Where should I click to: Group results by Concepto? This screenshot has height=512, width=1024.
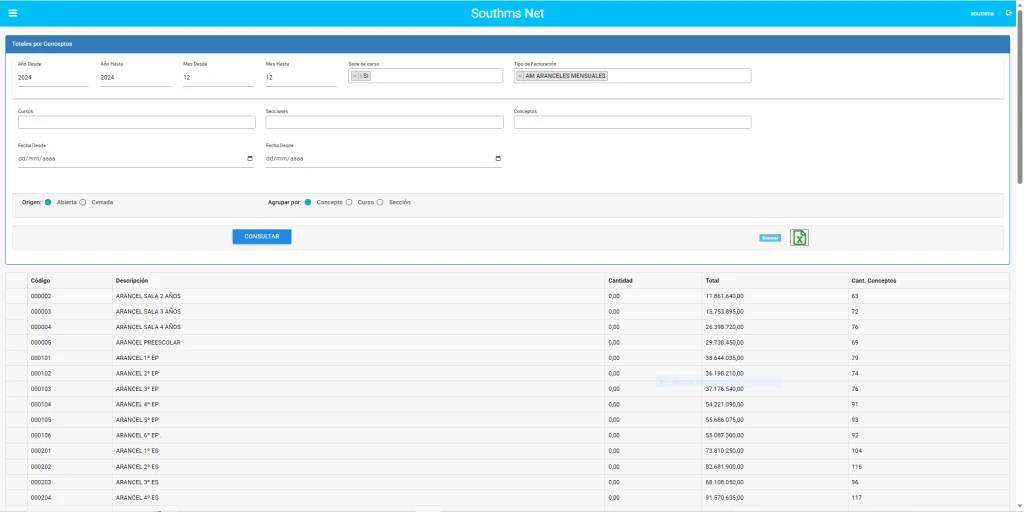point(308,202)
